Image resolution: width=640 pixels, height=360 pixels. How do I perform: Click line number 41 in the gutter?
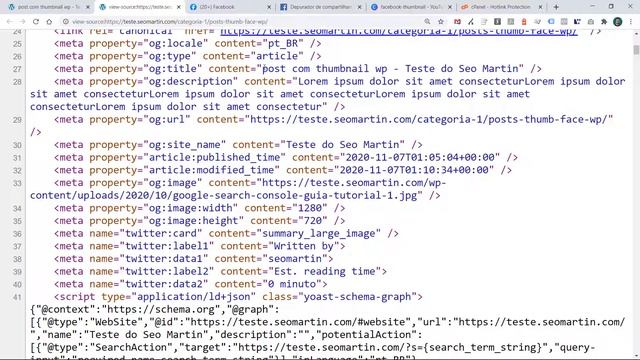[x=17, y=297]
